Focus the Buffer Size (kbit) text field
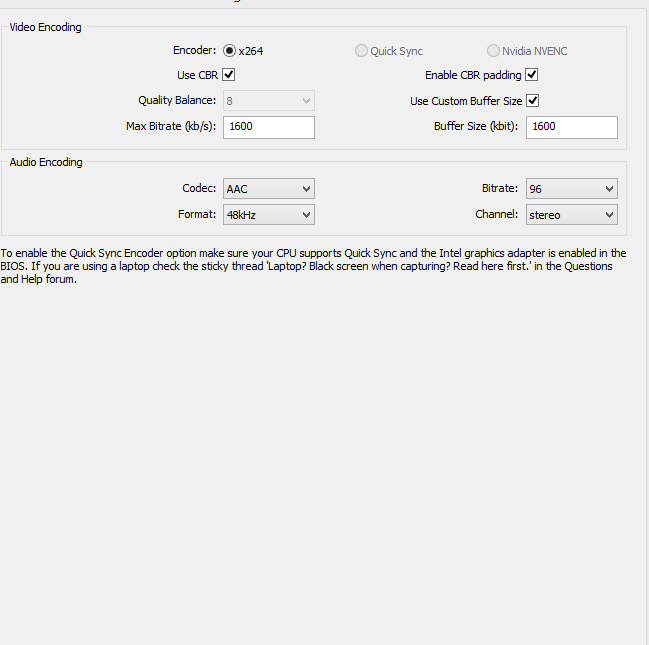This screenshot has height=645, width=649. [x=572, y=127]
